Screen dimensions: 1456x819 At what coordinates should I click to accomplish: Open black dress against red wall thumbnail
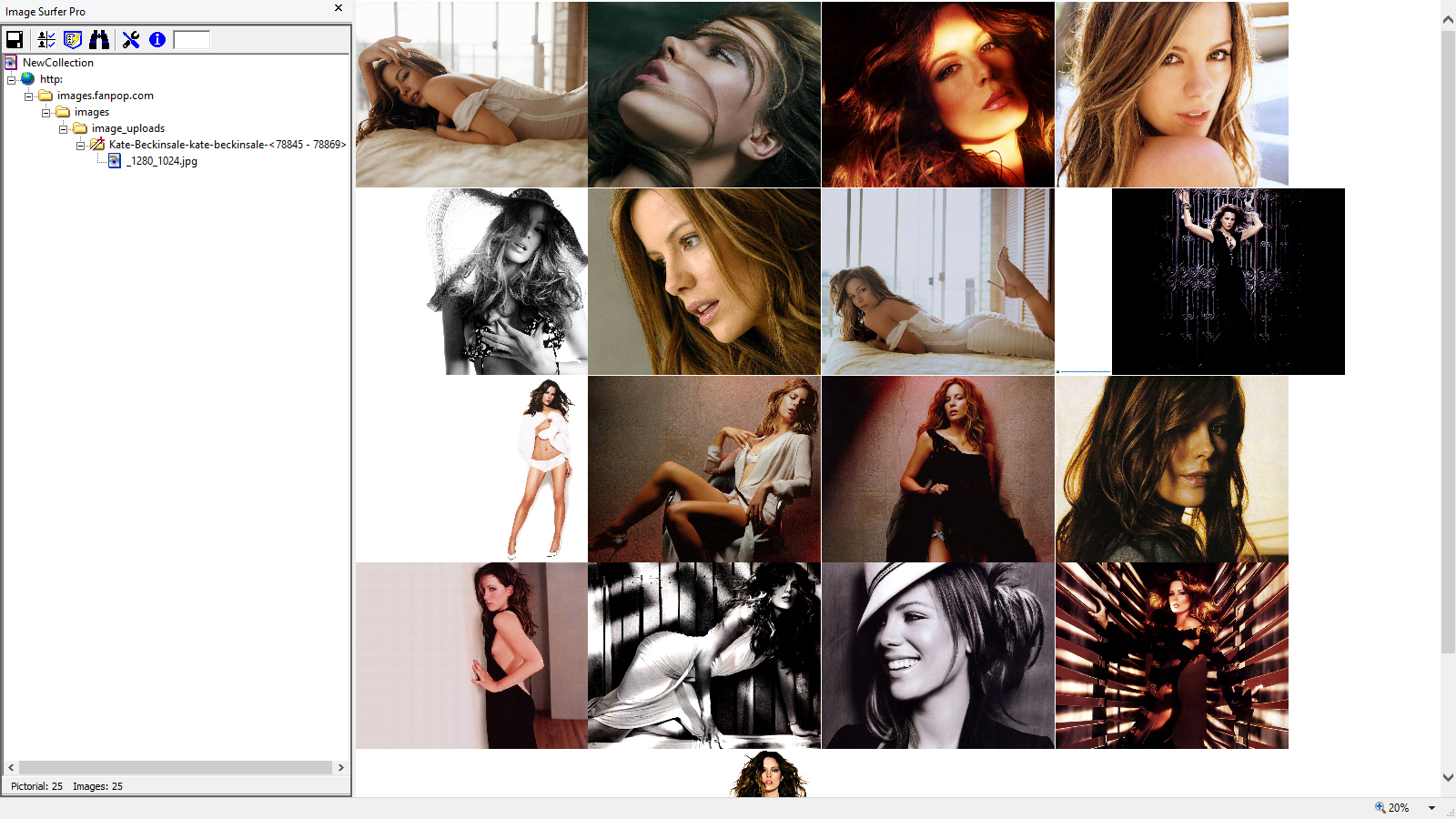pyautogui.click(x=938, y=469)
